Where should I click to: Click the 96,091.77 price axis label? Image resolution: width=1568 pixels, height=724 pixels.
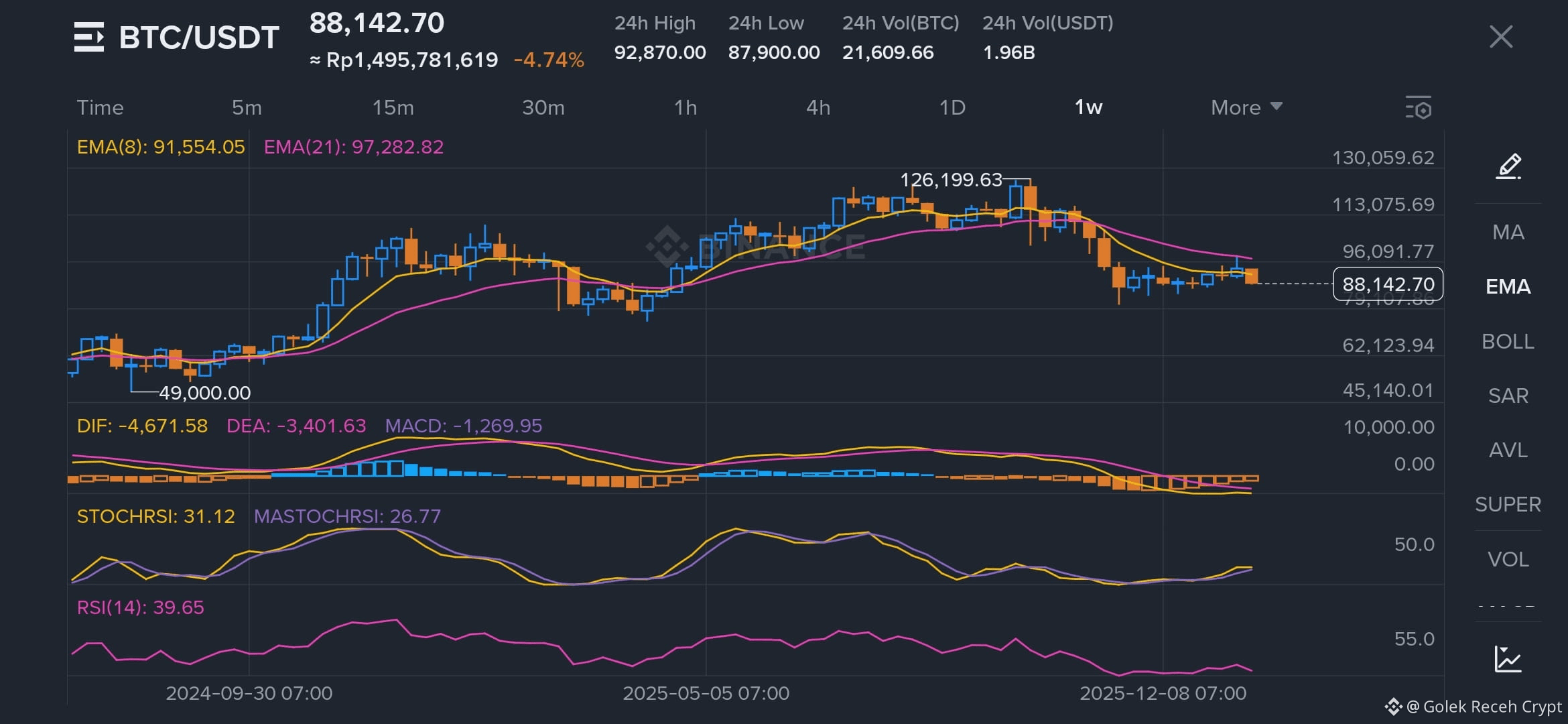coord(1388,251)
